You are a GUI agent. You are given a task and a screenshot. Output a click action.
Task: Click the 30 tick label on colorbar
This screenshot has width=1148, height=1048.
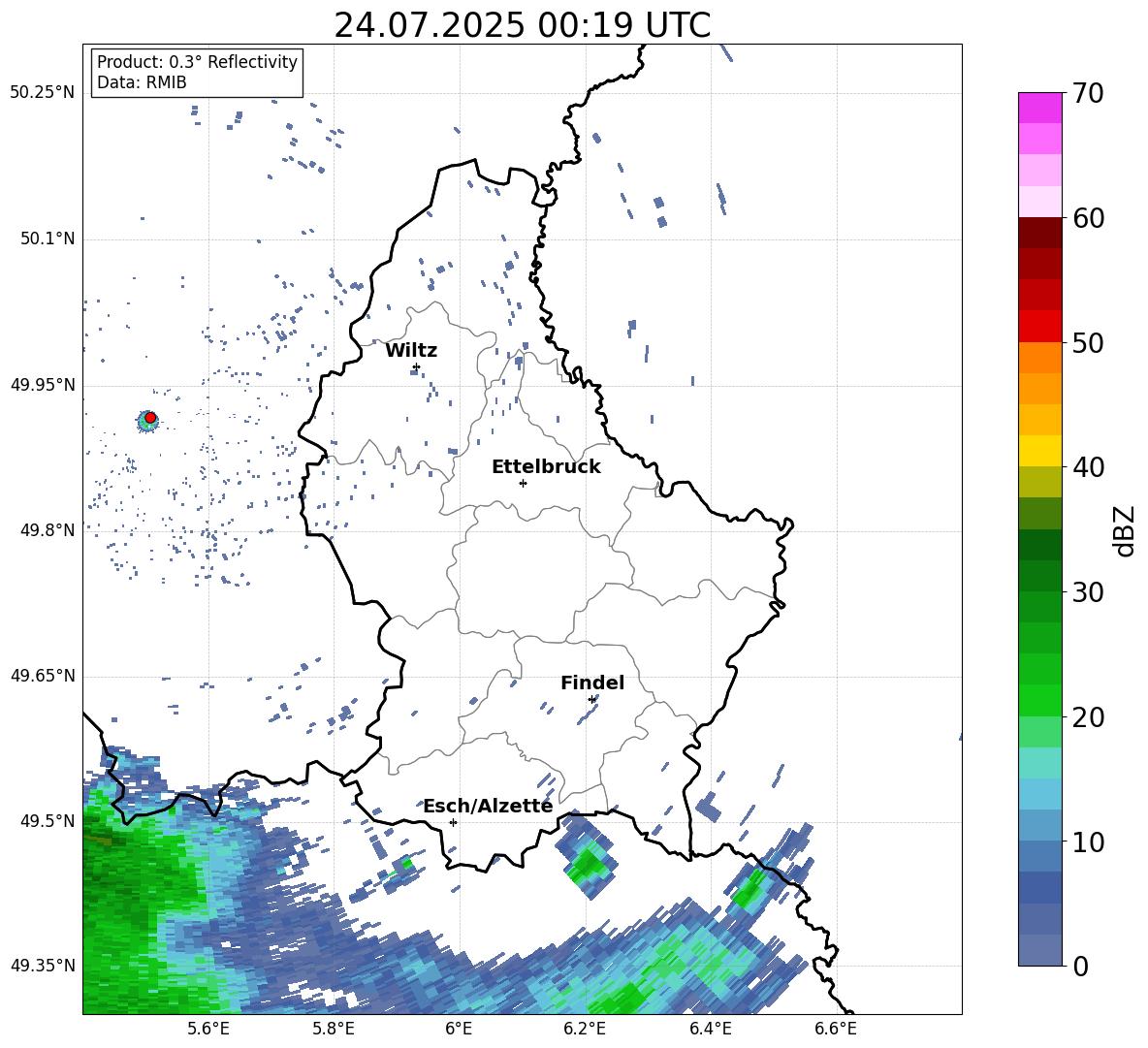coord(1088,592)
